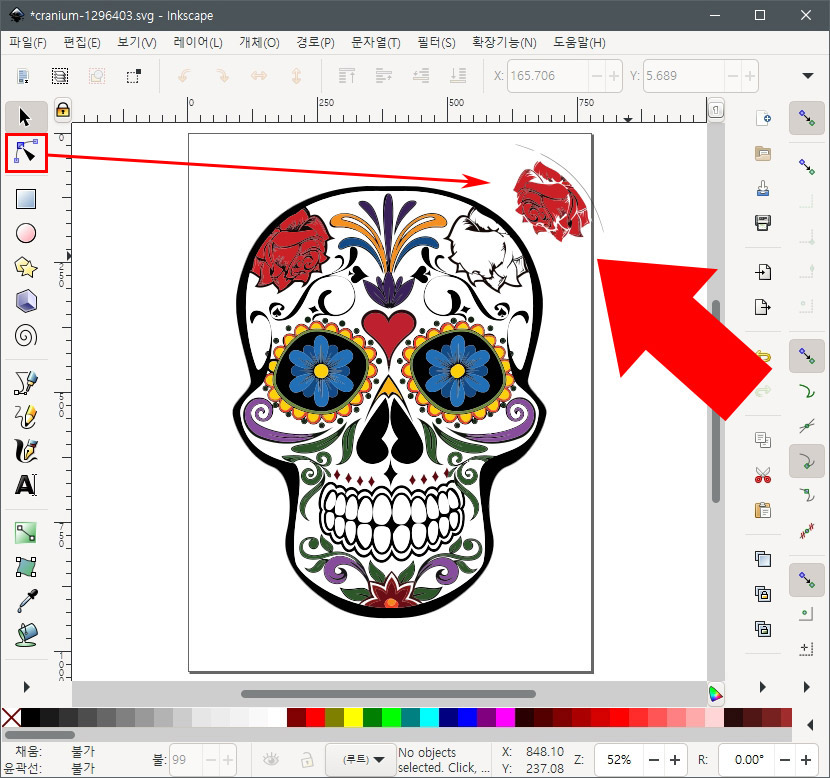Click the Duplicate icon
The width and height of the screenshot is (830, 778).
(x=763, y=559)
